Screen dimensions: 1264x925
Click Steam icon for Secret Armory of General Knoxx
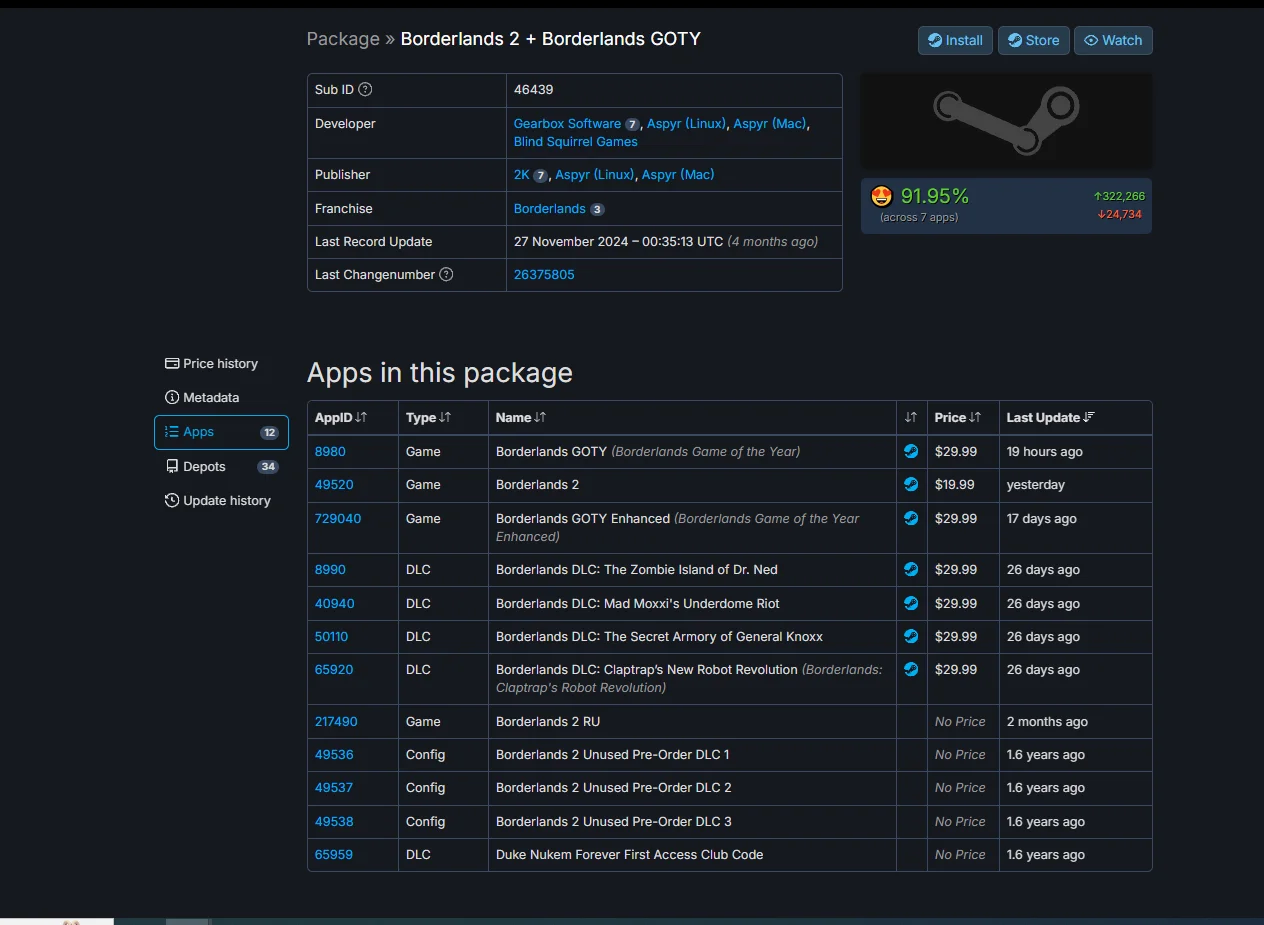tap(911, 636)
